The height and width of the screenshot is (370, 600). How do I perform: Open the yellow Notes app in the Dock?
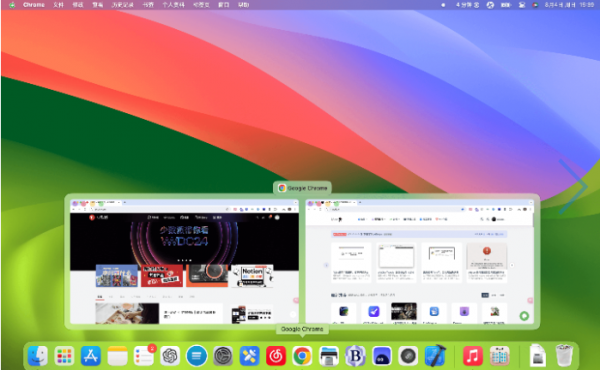pos(117,356)
